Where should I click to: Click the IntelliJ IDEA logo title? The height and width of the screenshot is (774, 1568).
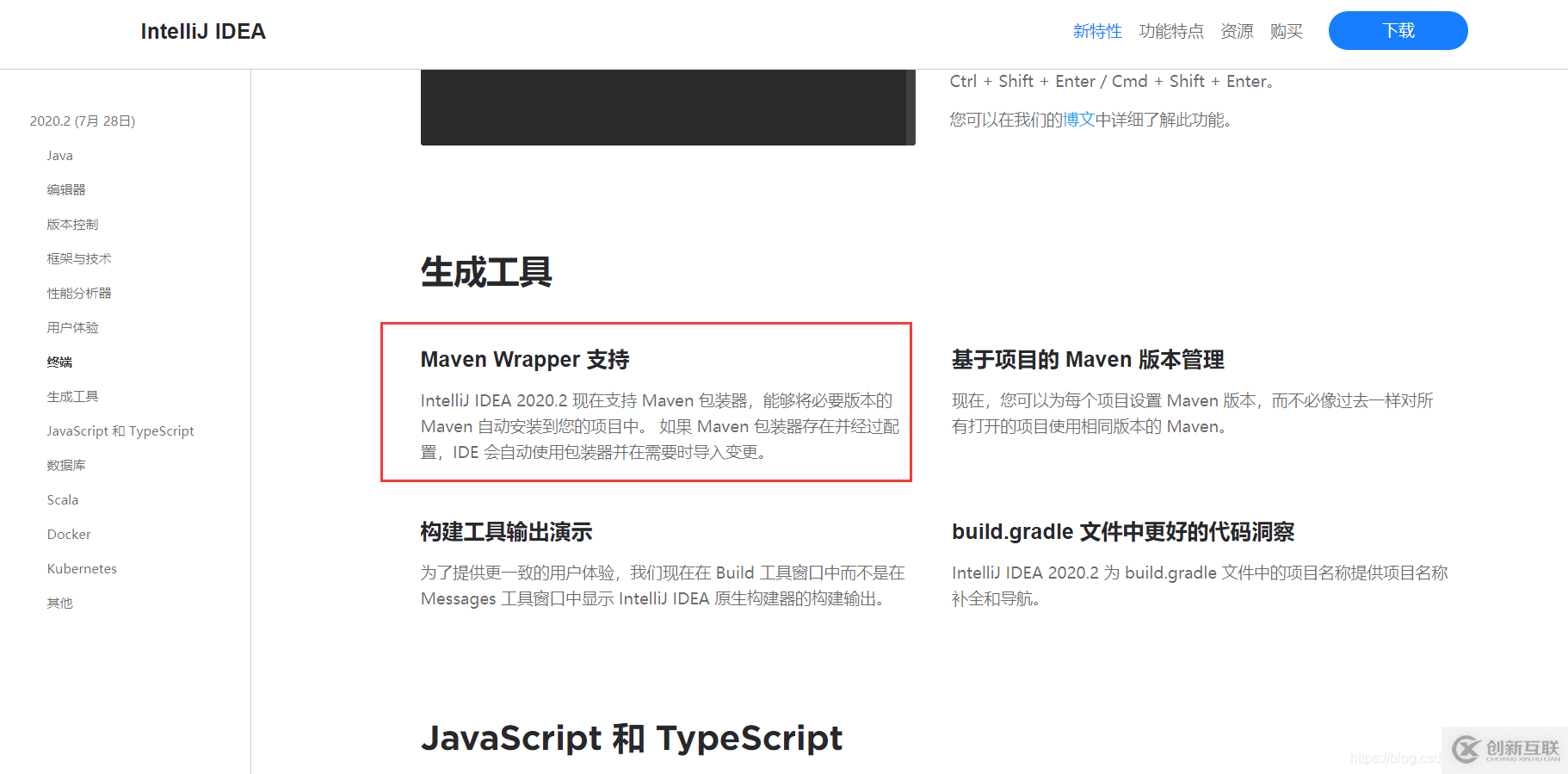(x=203, y=32)
